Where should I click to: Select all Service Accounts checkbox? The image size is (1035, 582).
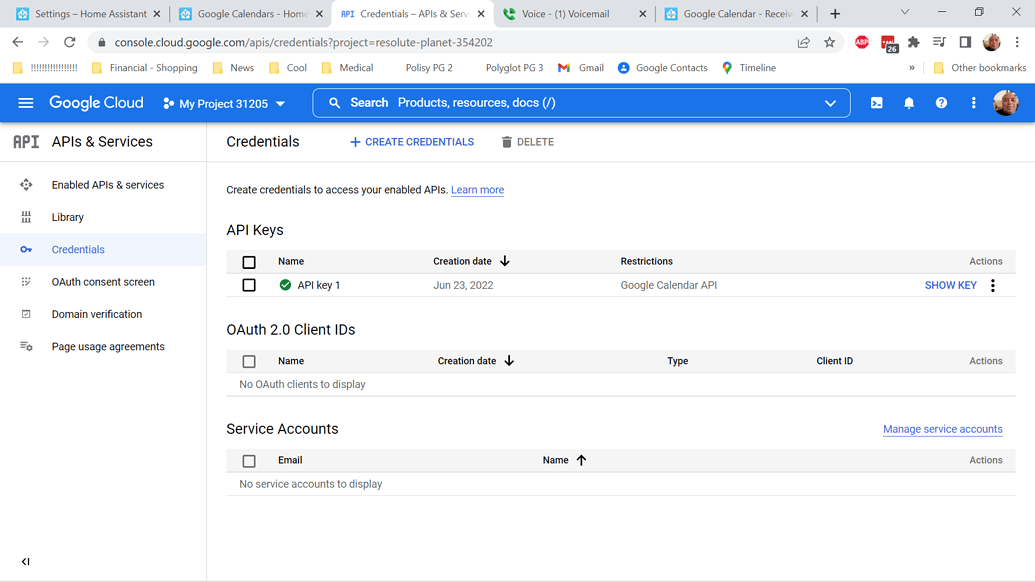click(249, 461)
